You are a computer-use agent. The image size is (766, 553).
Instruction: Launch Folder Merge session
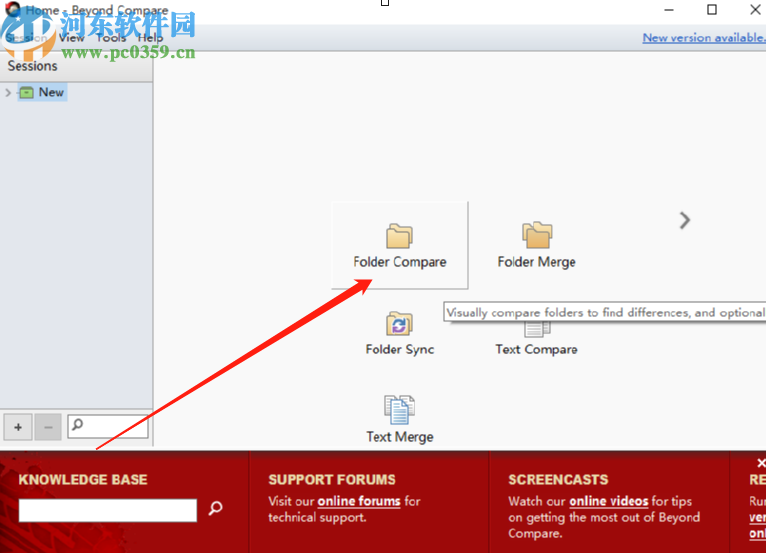(x=536, y=245)
